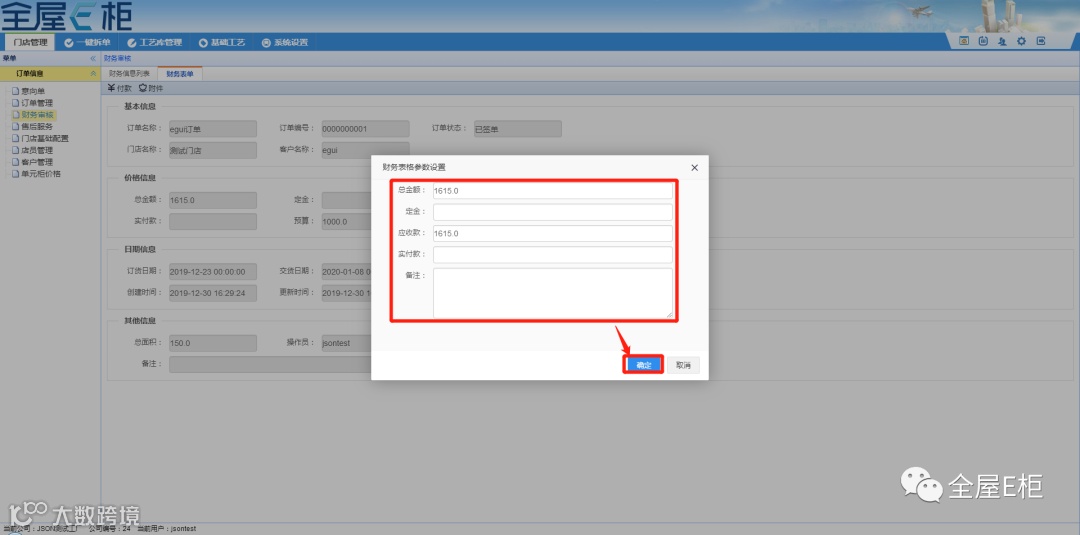Open 售后服务 in the tree

click(37, 127)
